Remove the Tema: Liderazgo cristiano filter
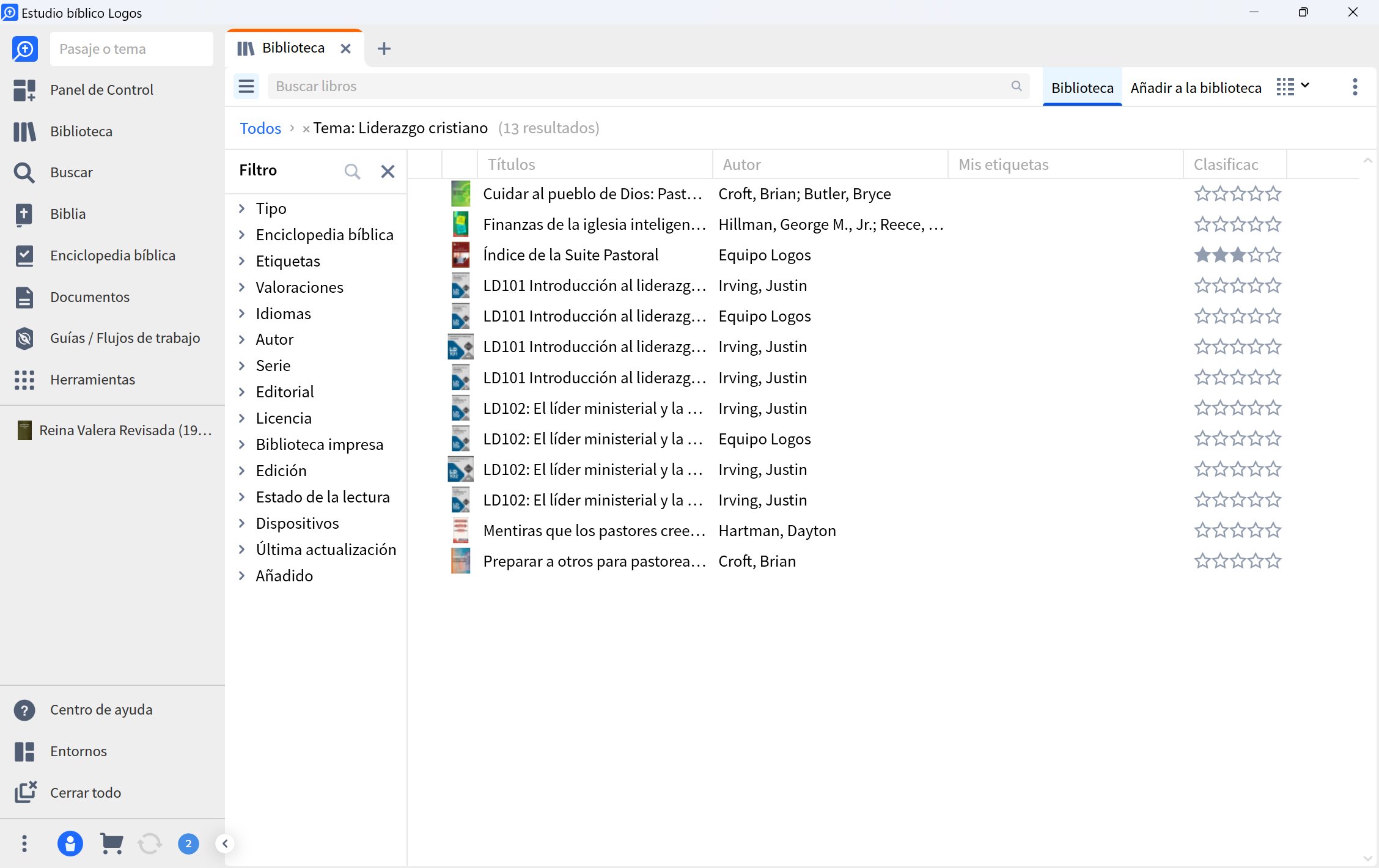 (306, 128)
